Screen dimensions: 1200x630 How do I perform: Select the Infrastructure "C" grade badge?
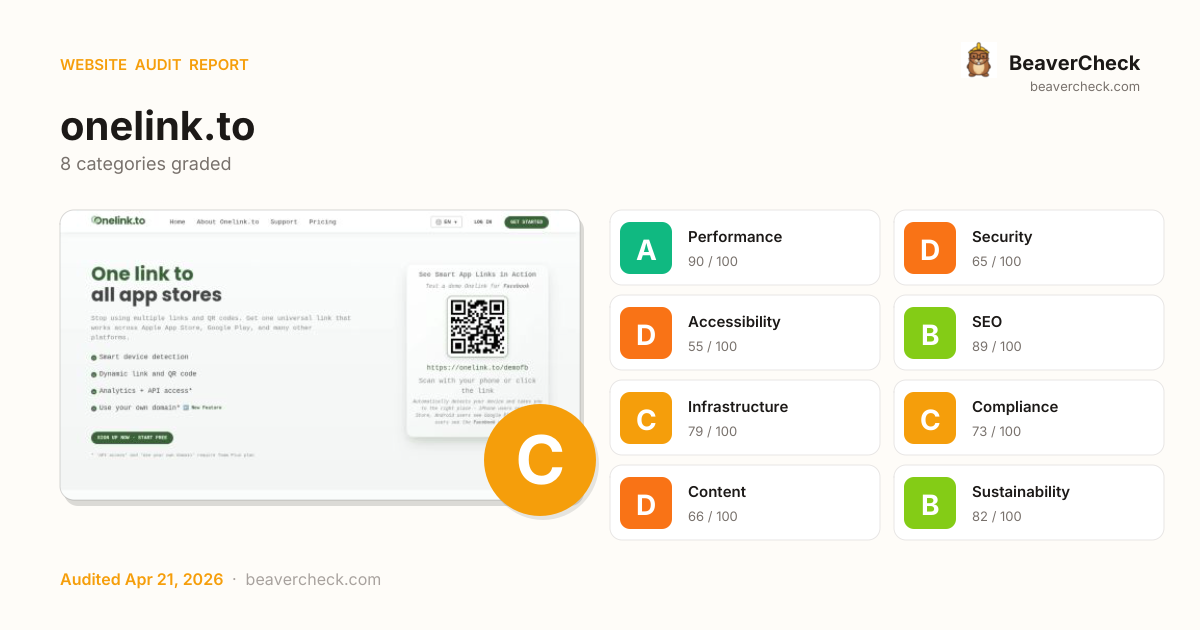coord(645,418)
